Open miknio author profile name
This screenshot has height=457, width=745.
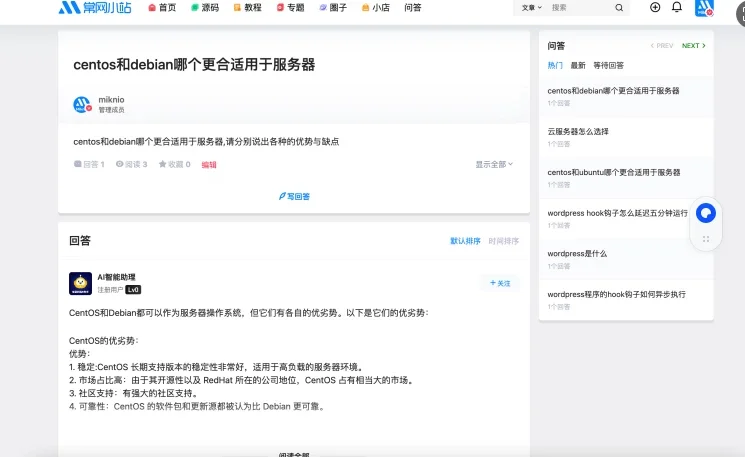coord(111,99)
